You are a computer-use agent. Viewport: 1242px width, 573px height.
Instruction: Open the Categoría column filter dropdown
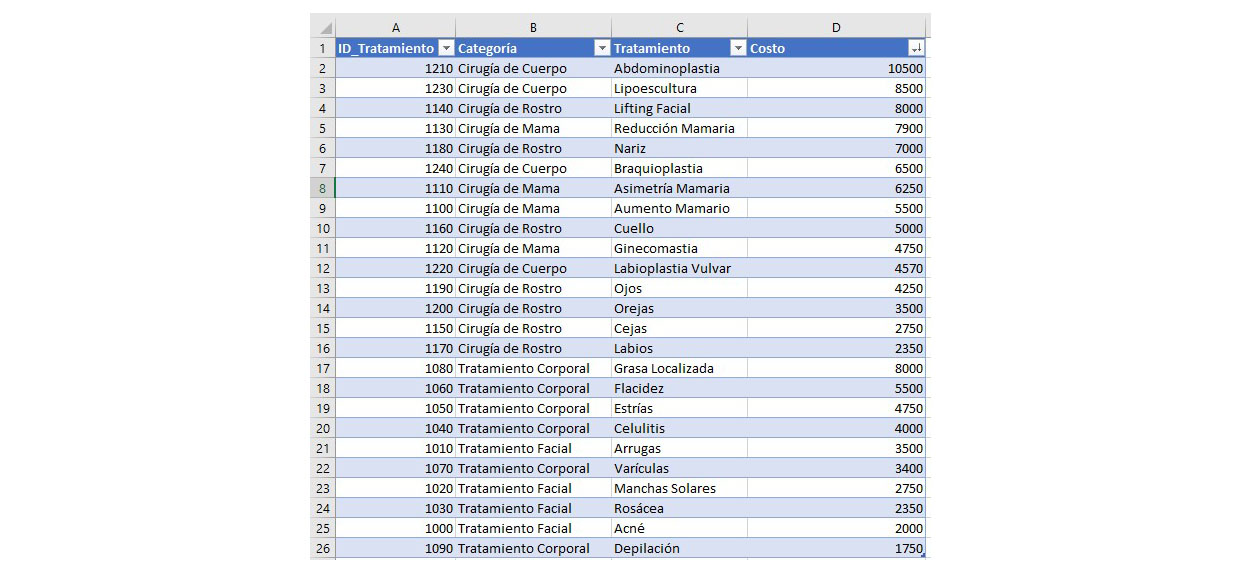coord(601,48)
